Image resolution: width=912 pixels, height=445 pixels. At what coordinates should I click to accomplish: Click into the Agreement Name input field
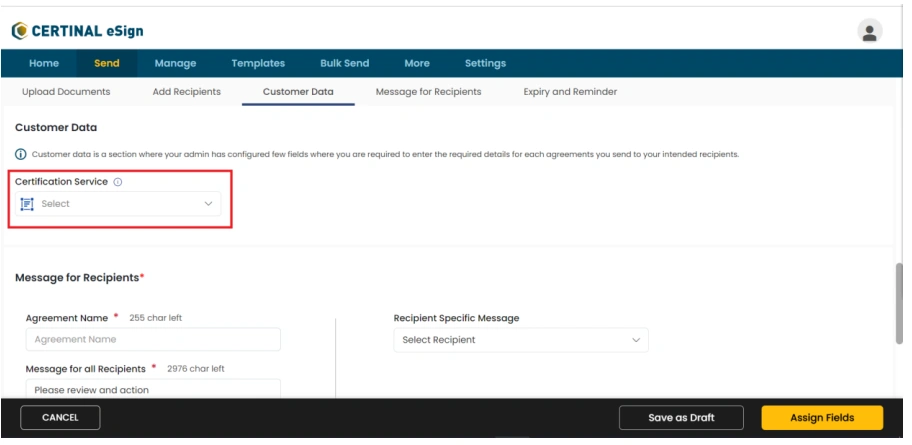(x=154, y=340)
